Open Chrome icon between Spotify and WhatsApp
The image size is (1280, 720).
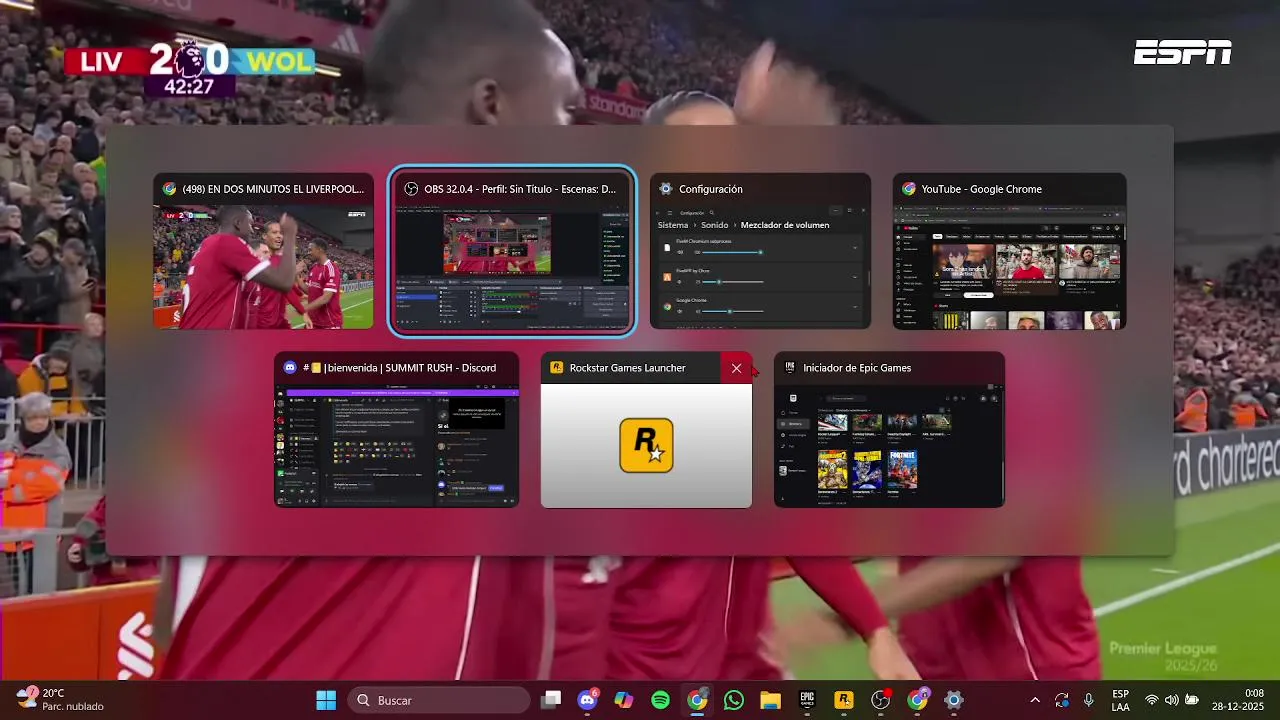coord(697,700)
